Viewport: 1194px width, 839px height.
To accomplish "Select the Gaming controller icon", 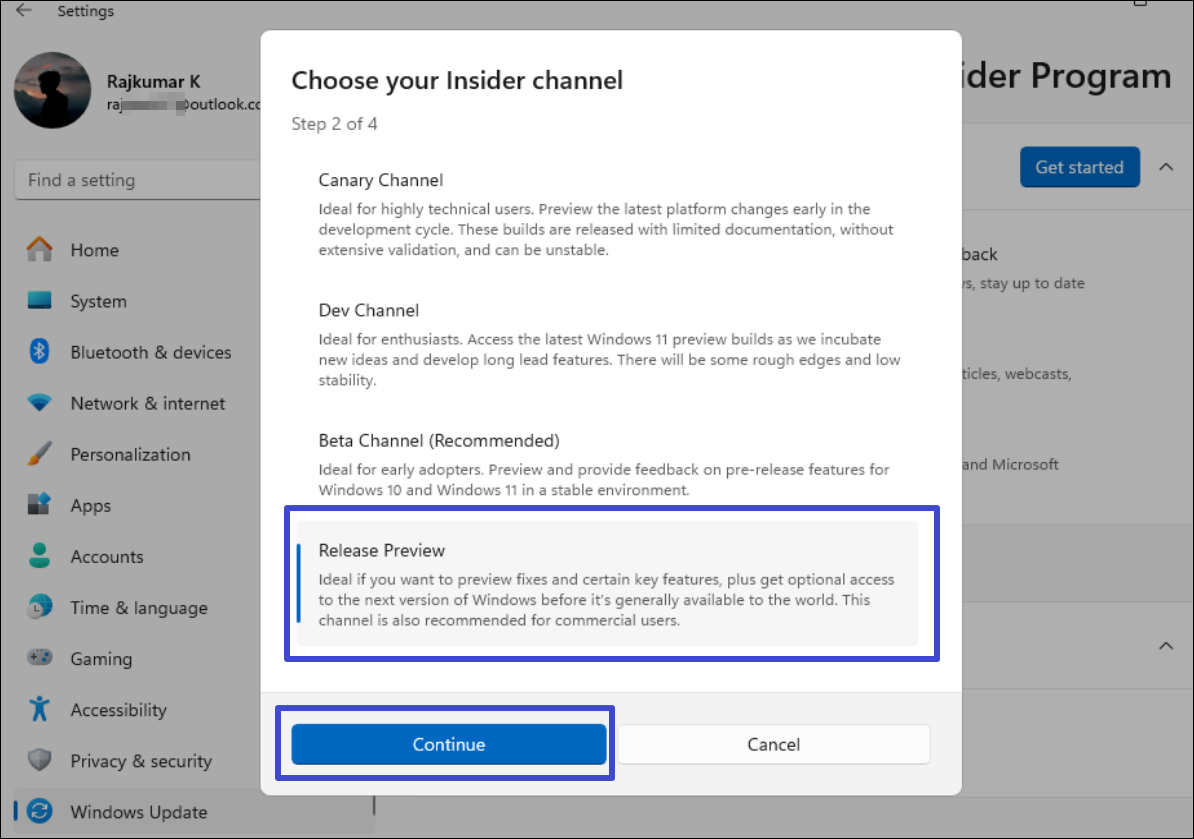I will coord(40,658).
